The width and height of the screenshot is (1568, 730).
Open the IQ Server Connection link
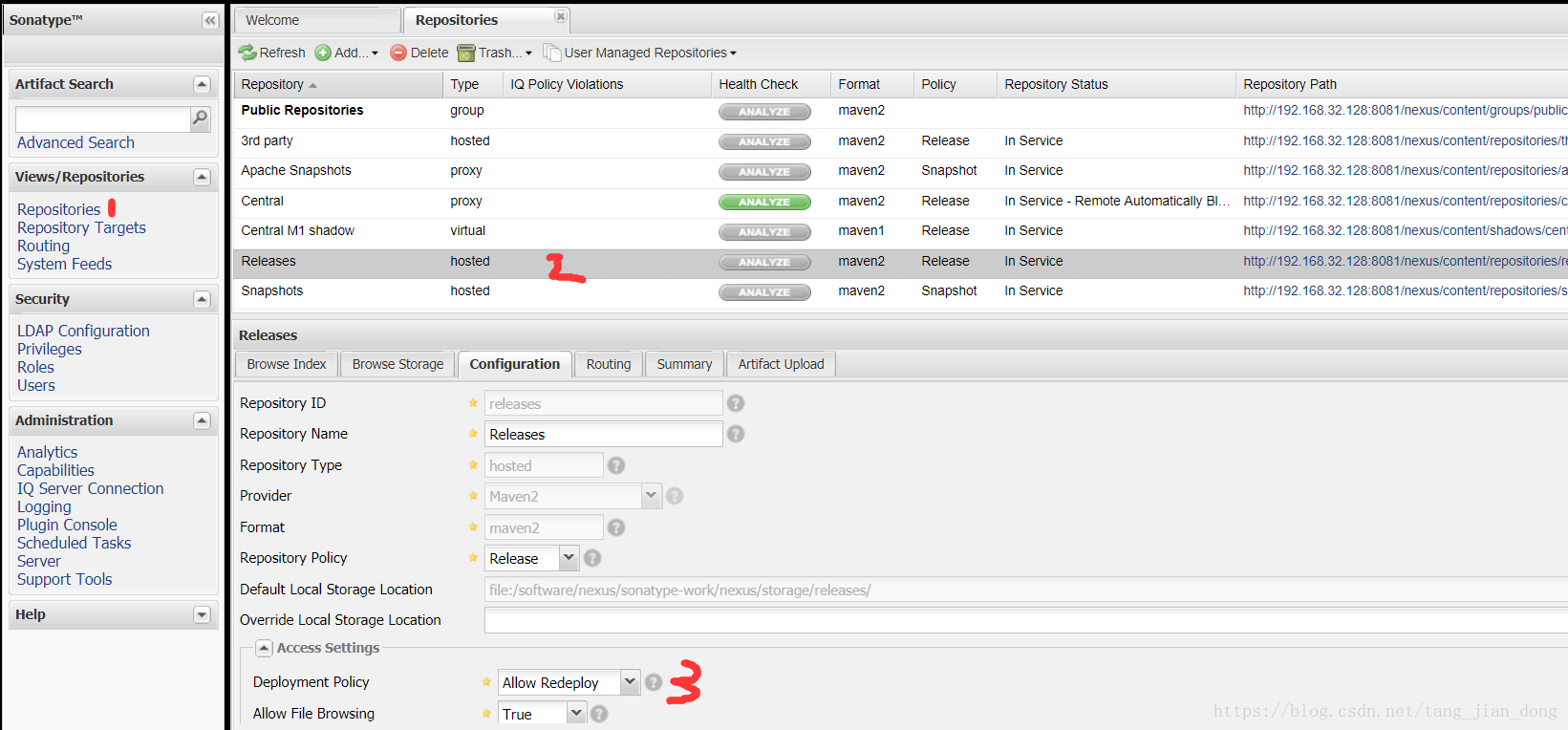click(x=90, y=488)
